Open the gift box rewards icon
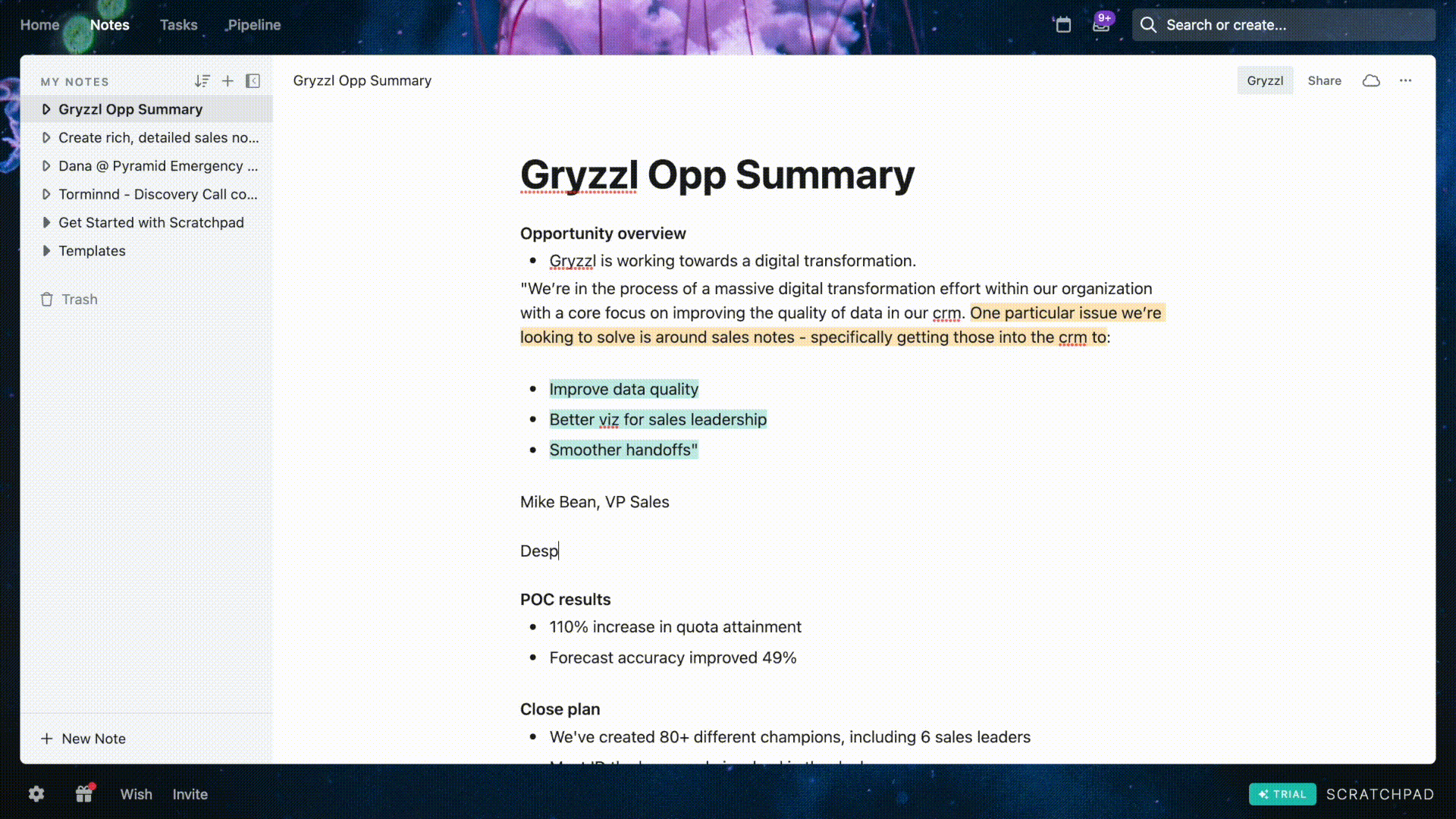The image size is (1456, 819). pos(84,794)
